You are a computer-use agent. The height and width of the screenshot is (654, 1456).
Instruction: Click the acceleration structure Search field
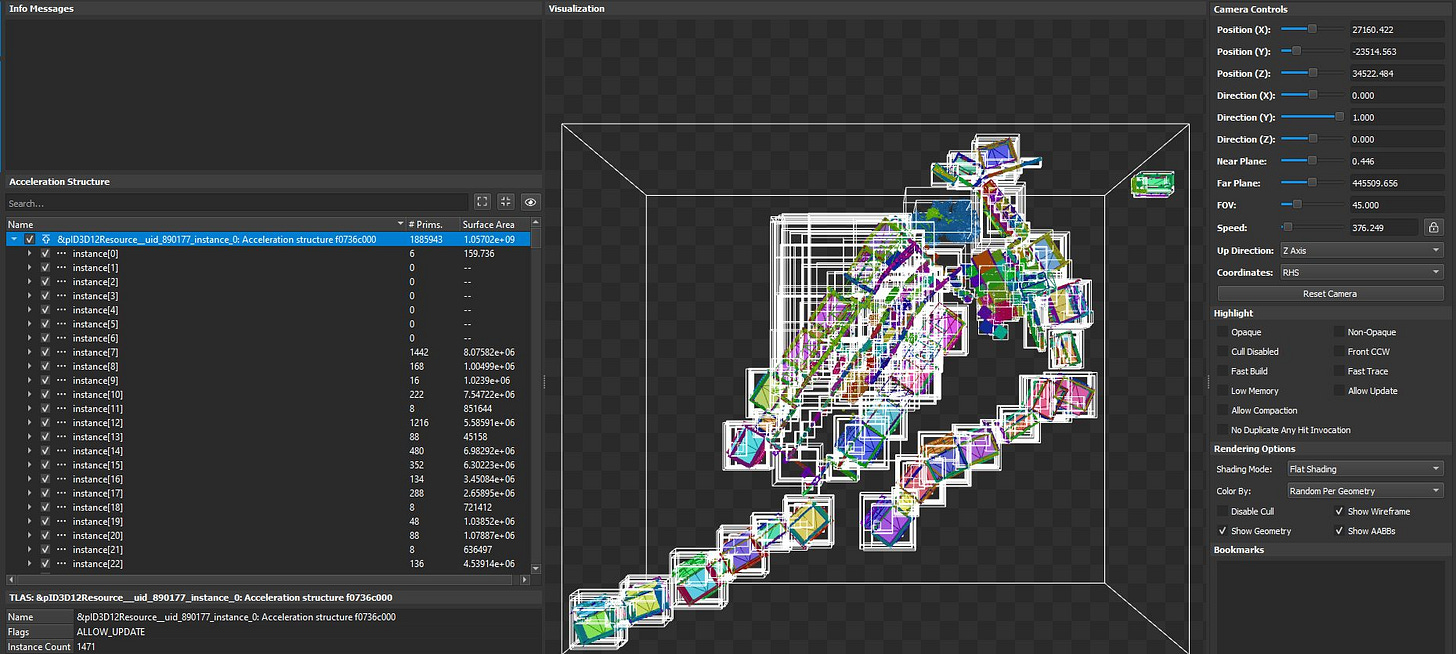[237, 203]
